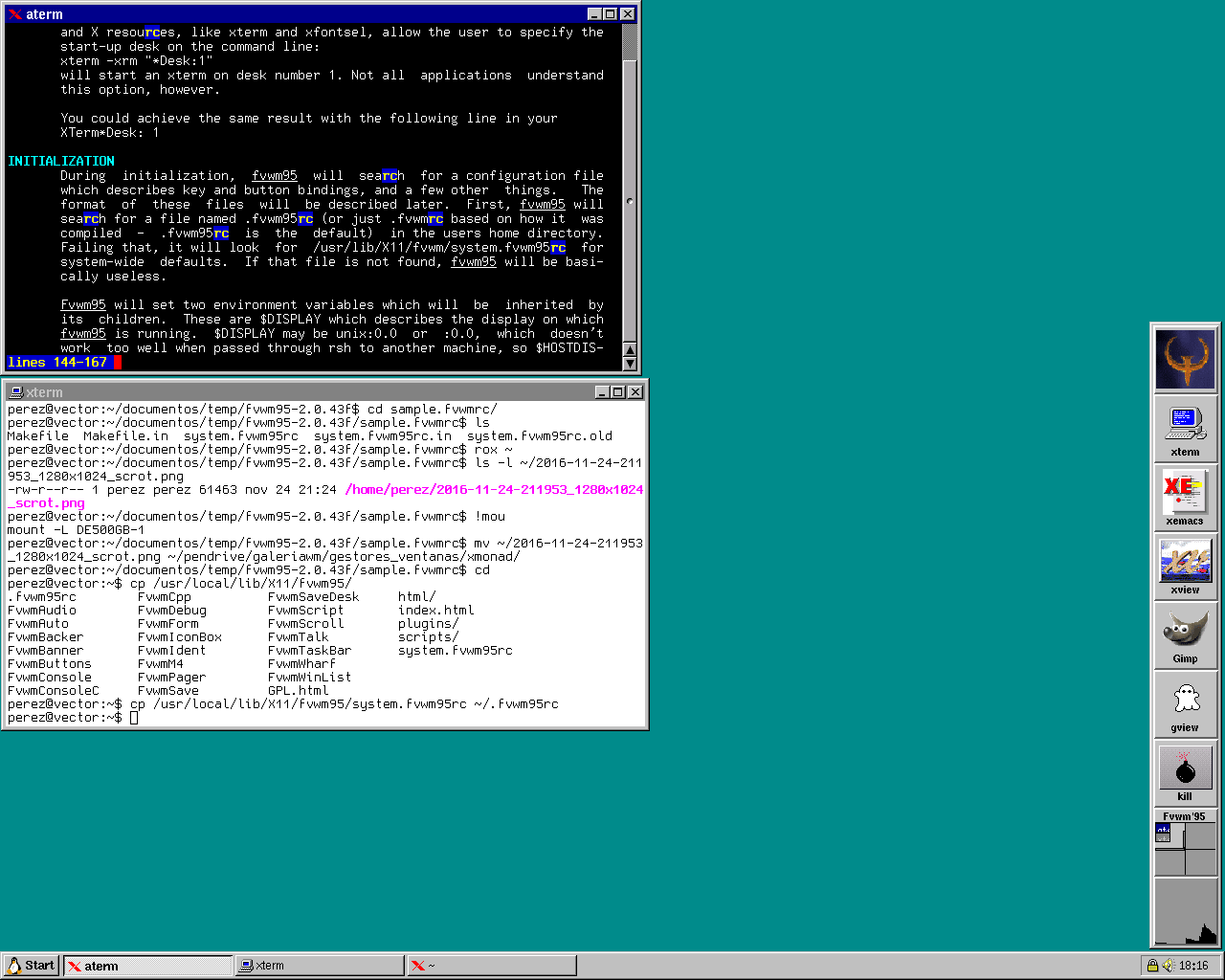Click the speaker volume icon in the tray

(1168, 966)
